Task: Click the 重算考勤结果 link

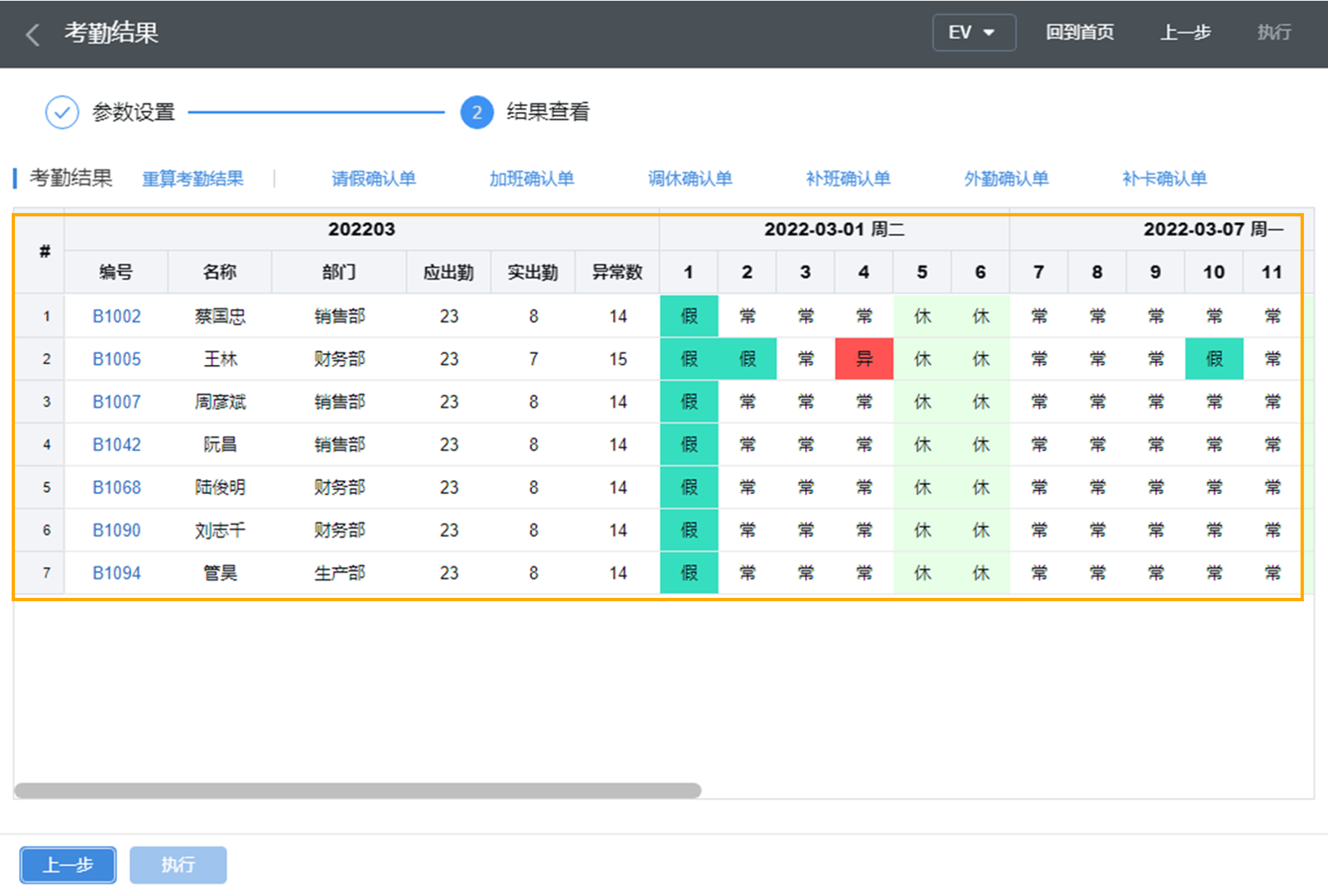Action: [x=193, y=179]
